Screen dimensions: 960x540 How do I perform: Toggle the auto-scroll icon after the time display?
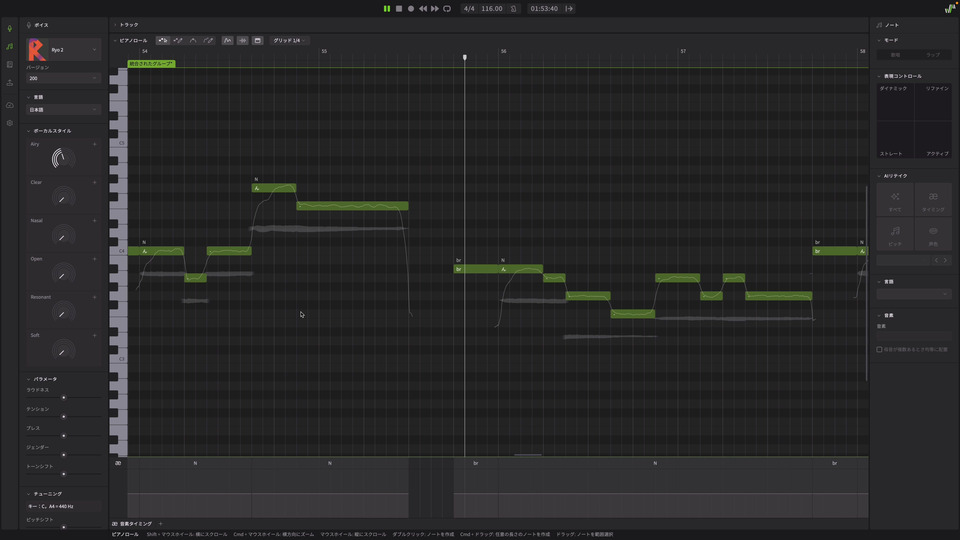point(569,9)
